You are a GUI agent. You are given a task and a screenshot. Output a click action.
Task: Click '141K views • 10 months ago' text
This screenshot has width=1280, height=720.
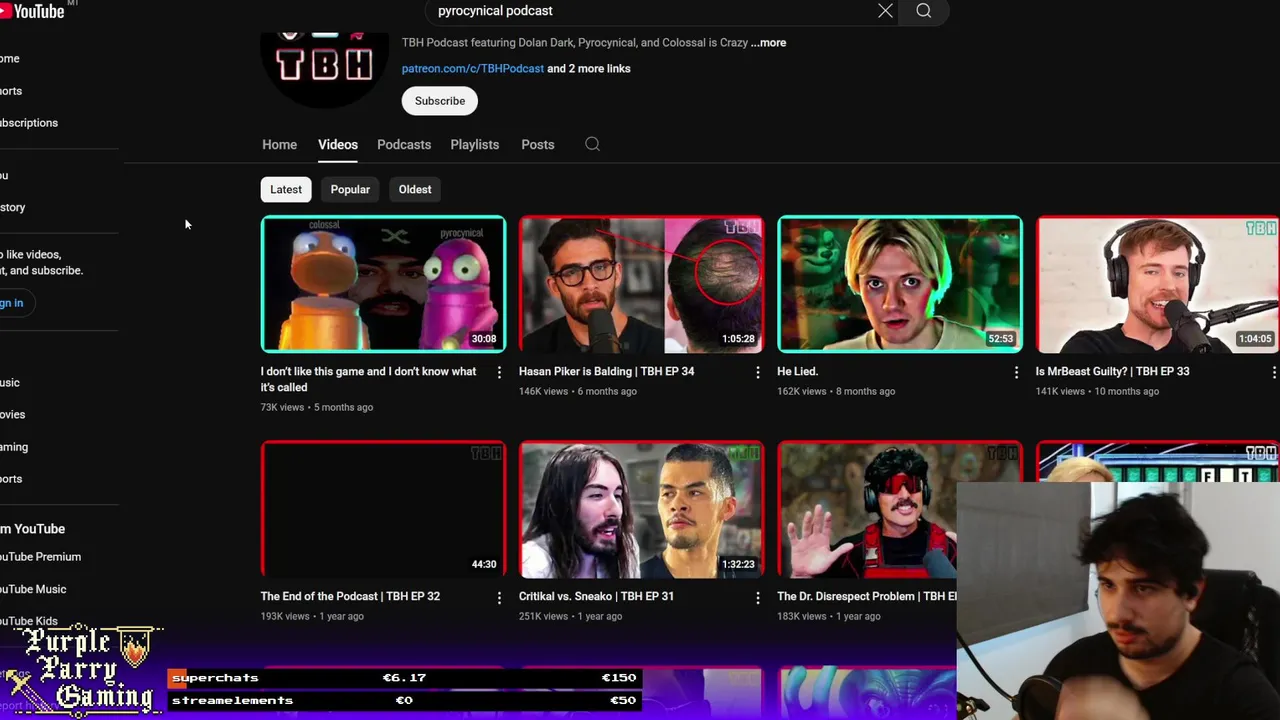point(1097,392)
